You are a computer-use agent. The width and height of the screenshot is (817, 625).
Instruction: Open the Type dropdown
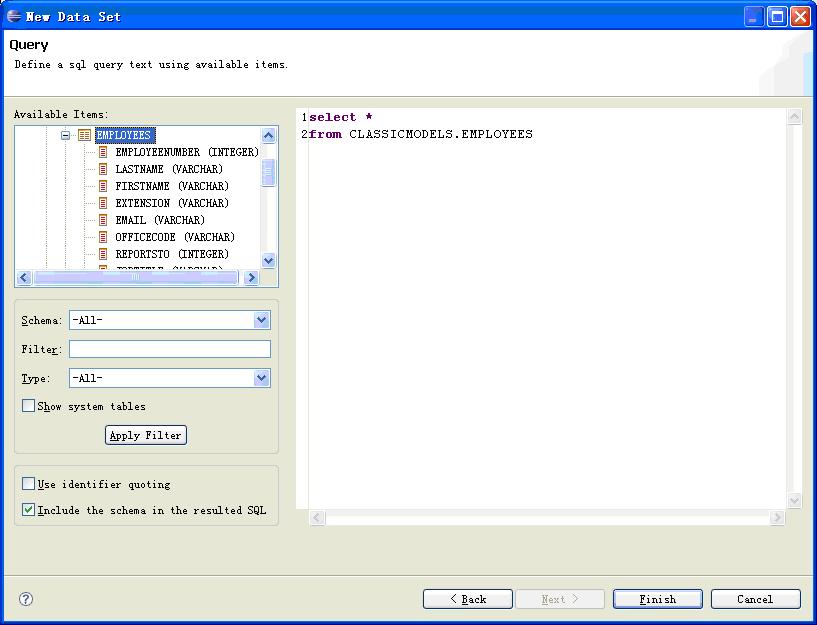[262, 378]
